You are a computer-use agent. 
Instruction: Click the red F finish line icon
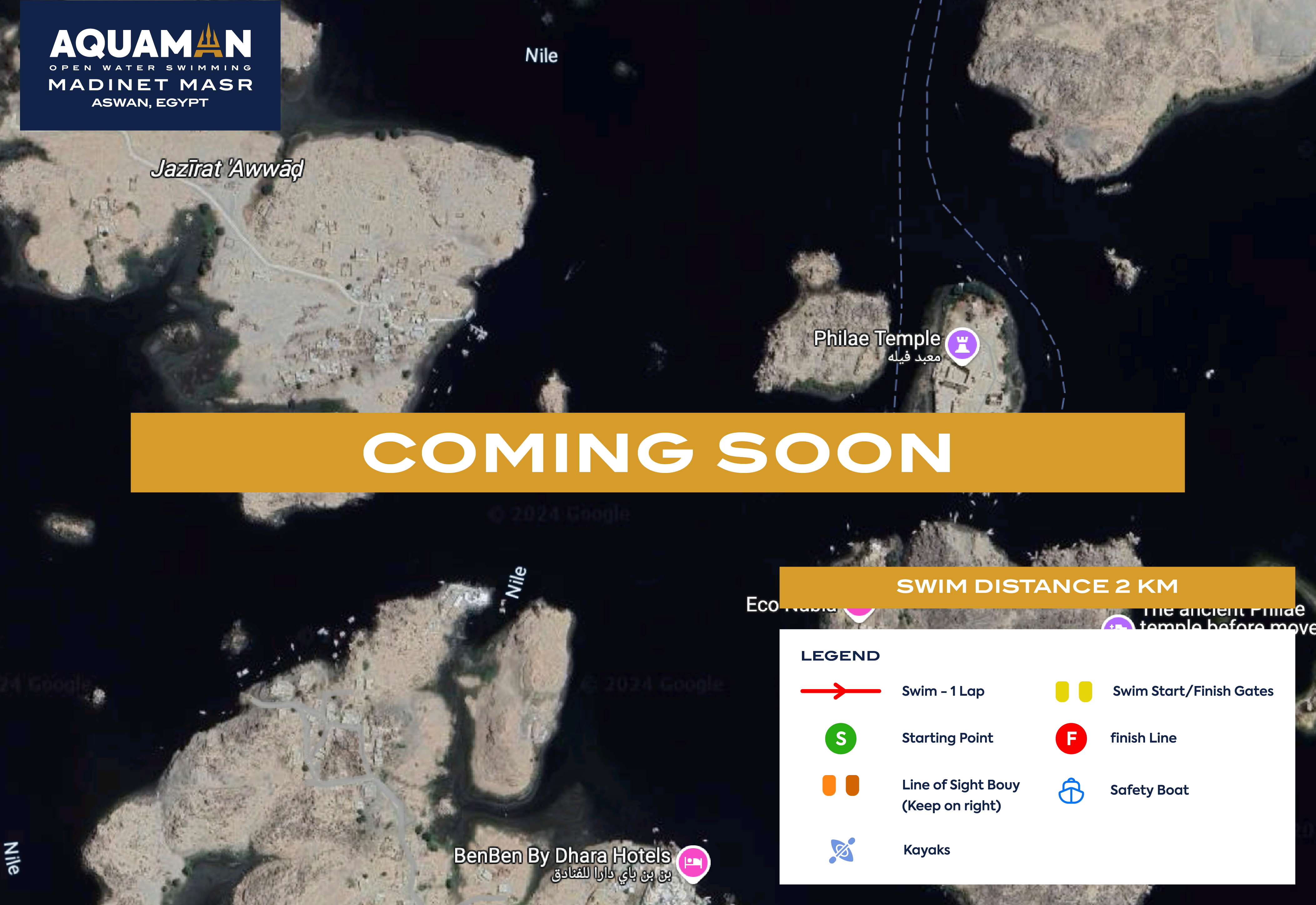(1071, 738)
